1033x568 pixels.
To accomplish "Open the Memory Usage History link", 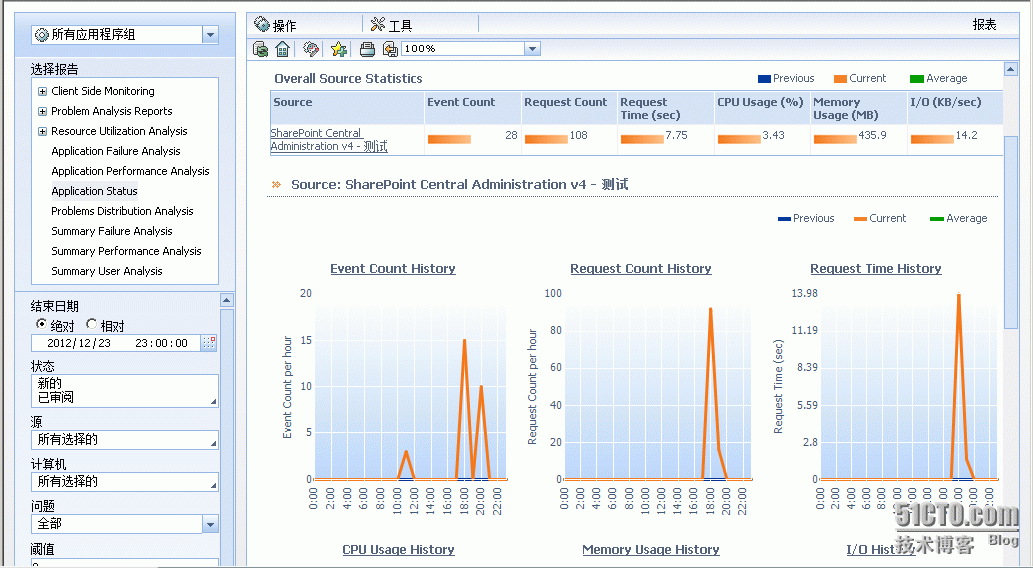I will [x=650, y=550].
